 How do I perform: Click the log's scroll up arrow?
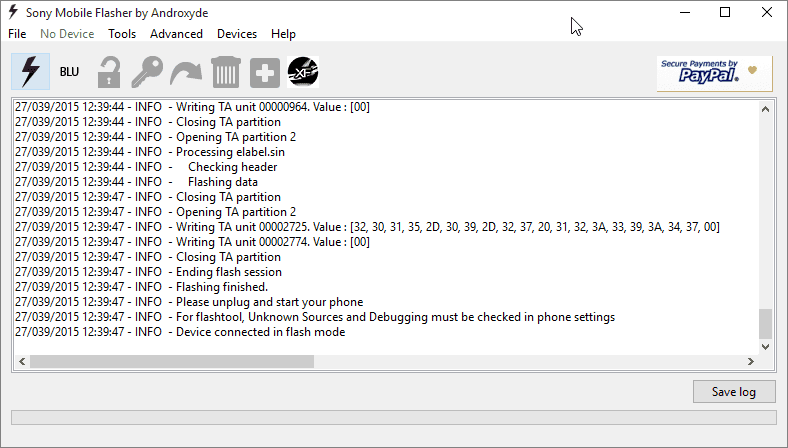click(x=765, y=109)
